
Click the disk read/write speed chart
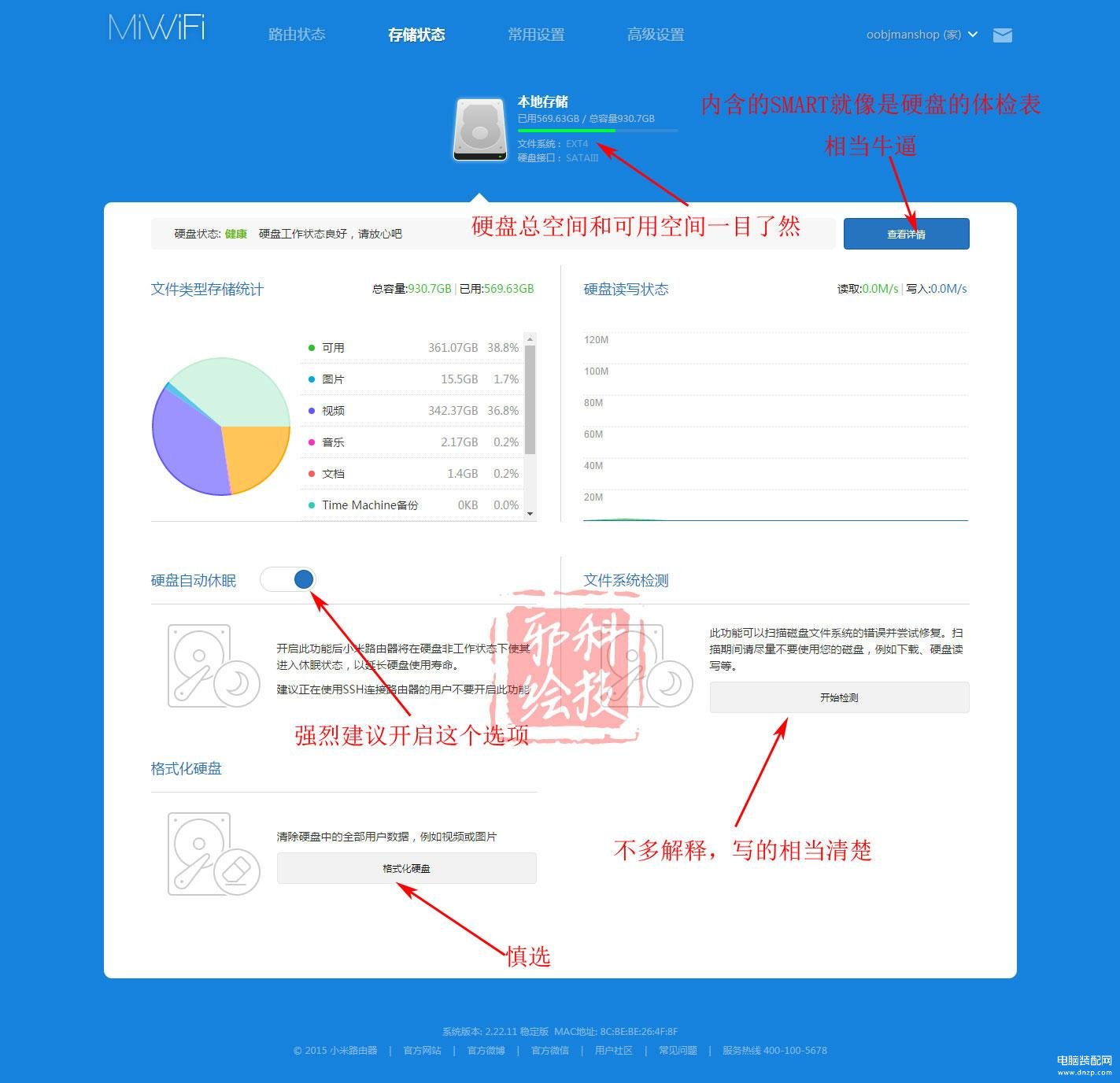coord(775,427)
